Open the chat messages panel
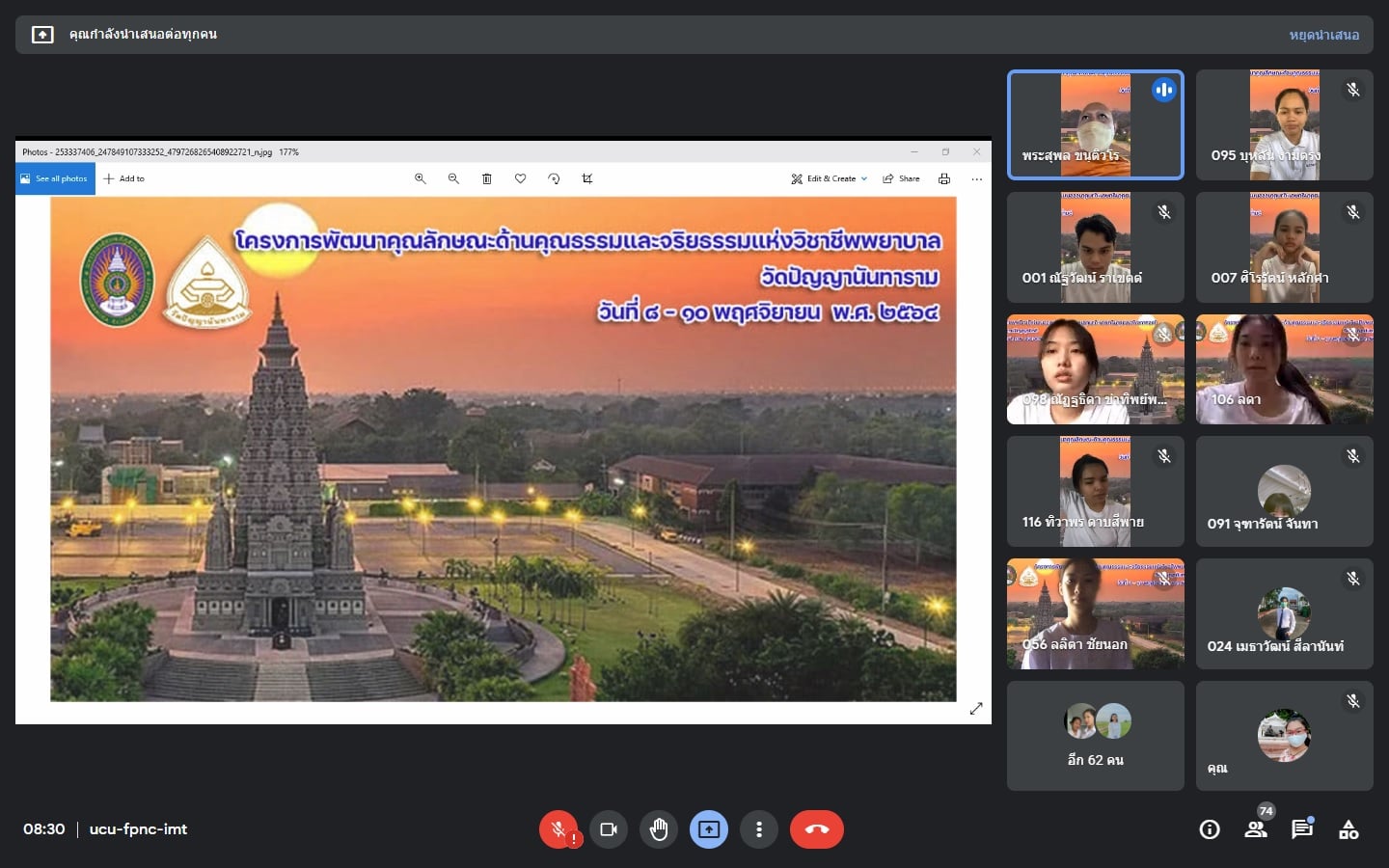This screenshot has height=868, width=1389. coord(1302,829)
